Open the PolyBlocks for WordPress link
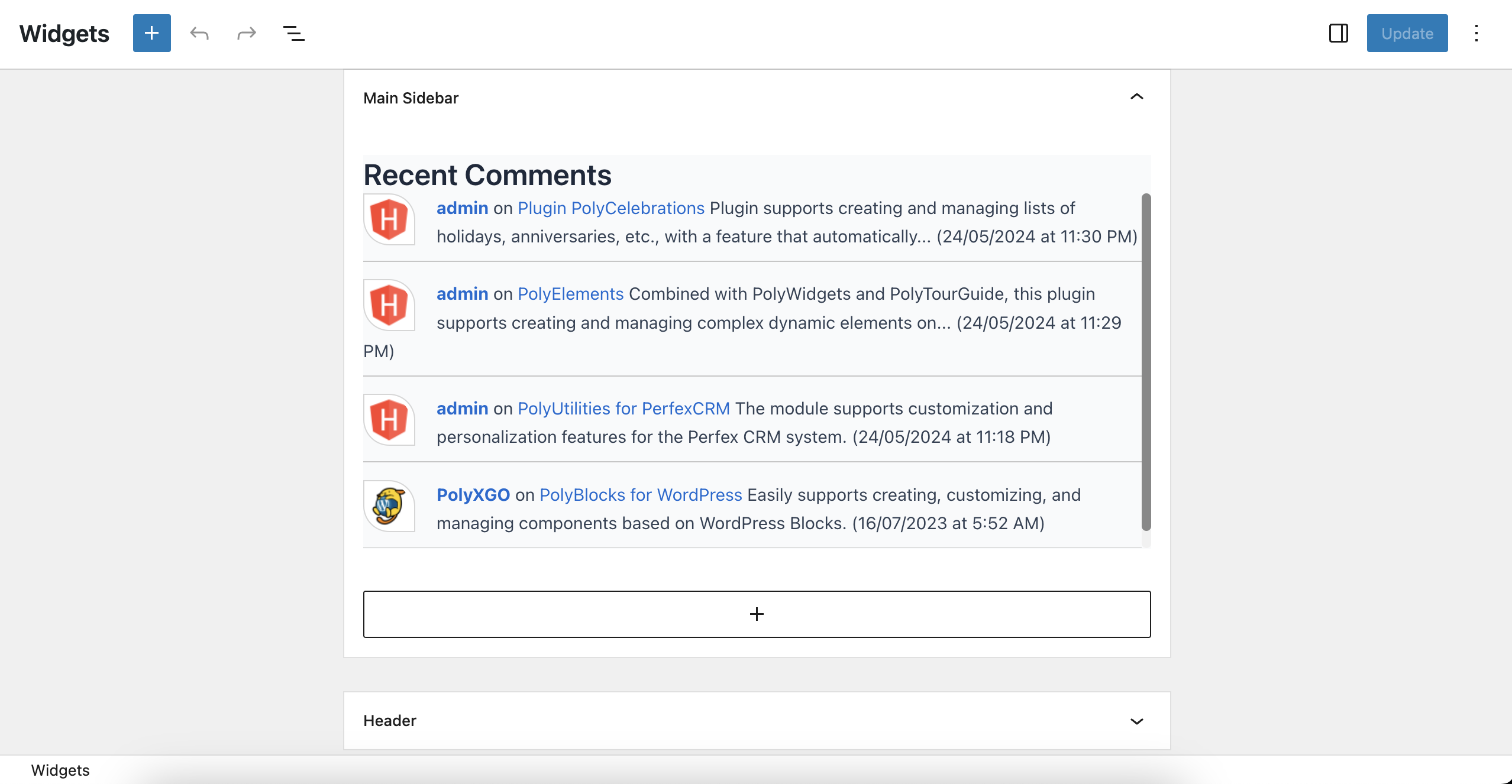Viewport: 1512px width, 784px height. (x=641, y=495)
